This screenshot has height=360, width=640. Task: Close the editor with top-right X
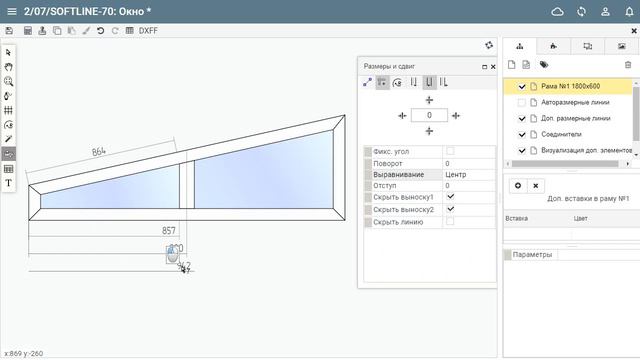click(634, 31)
